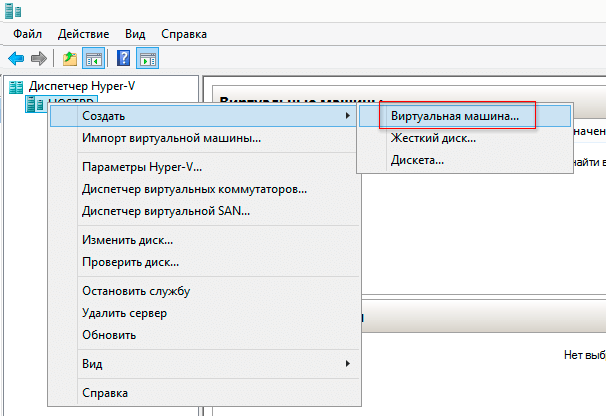This screenshot has width=606, height=416.
Task: Open the Вид menu in menu bar
Action: click(x=135, y=34)
